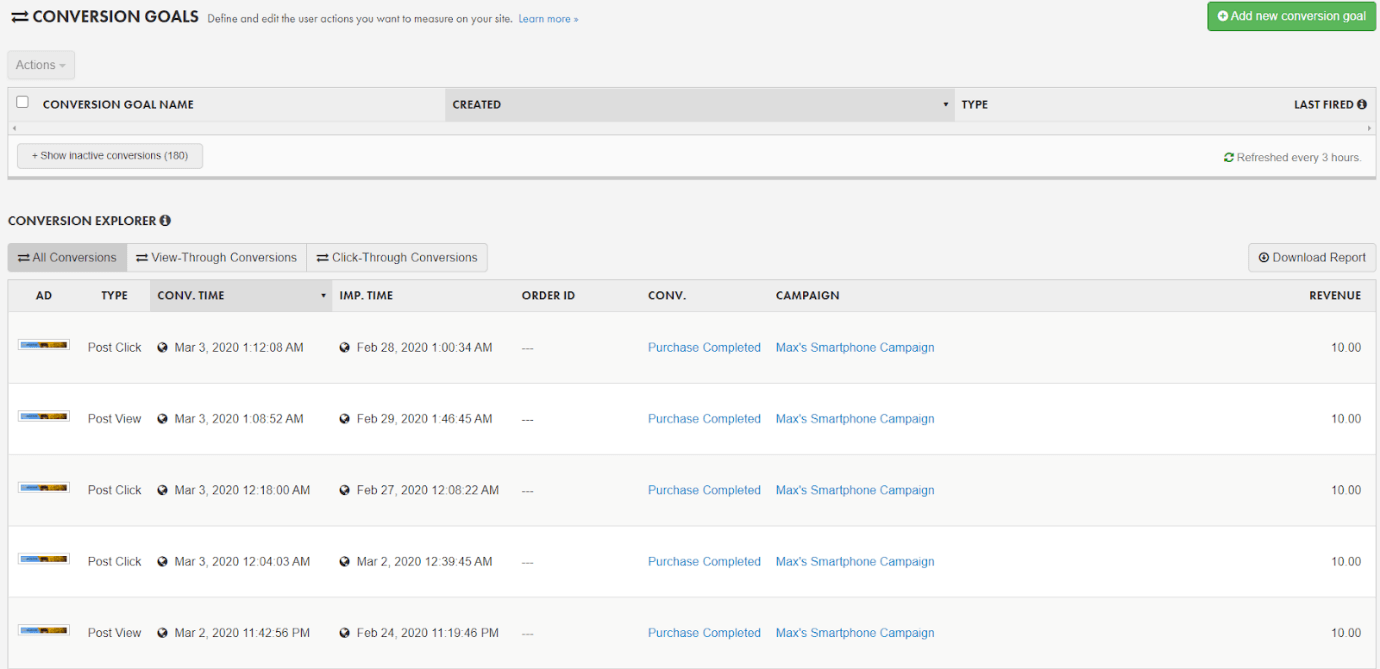The height and width of the screenshot is (669, 1380).
Task: Click globe icon beside Mar 3, 2020 1:12:08 AM
Action: pyautogui.click(x=162, y=348)
